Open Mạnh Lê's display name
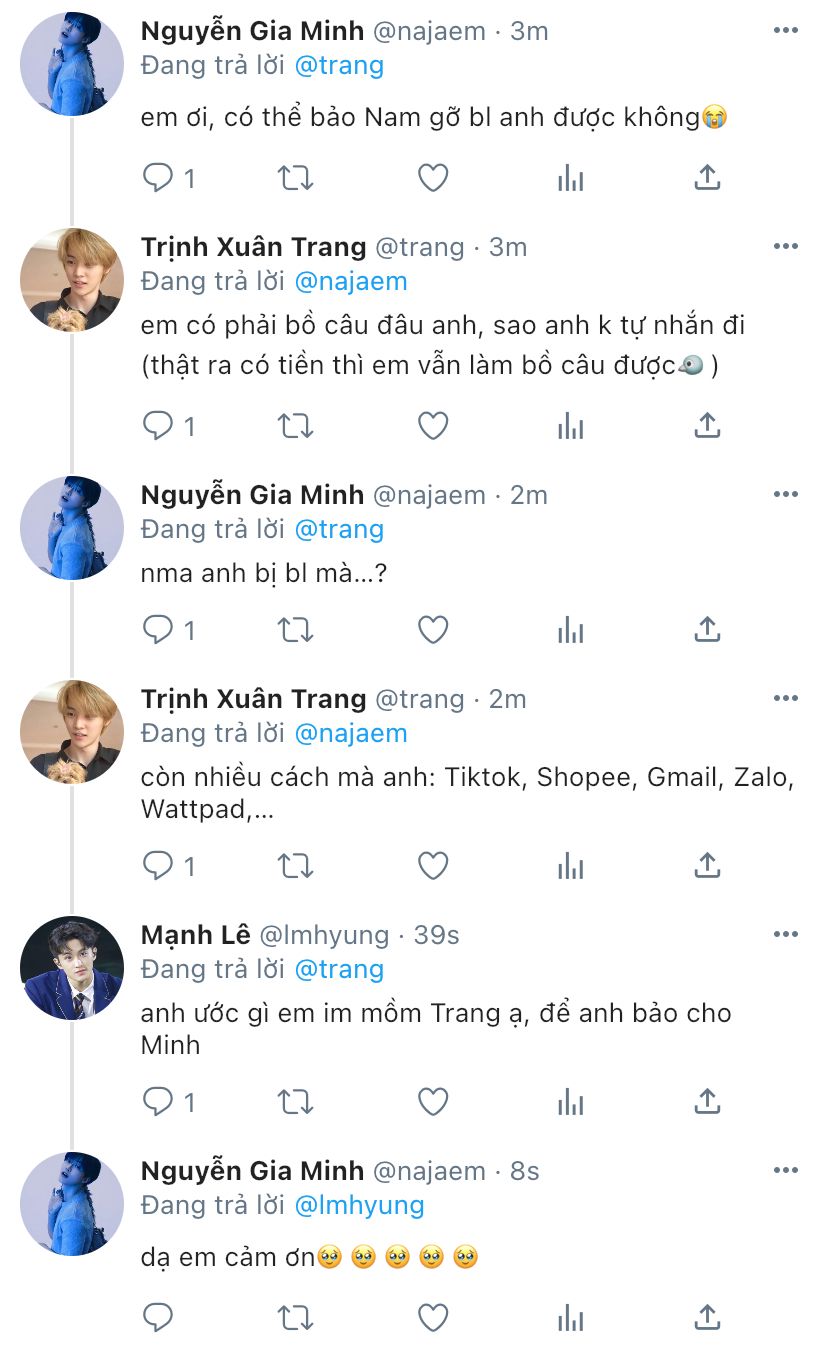This screenshot has height=1348, width=828. [195, 934]
